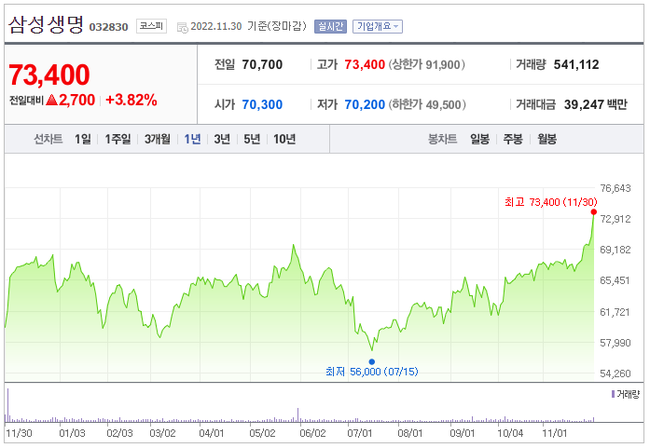The width and height of the screenshot is (650, 448).
Task: Click the 거래량 value 541,112
Action: [x=577, y=65]
